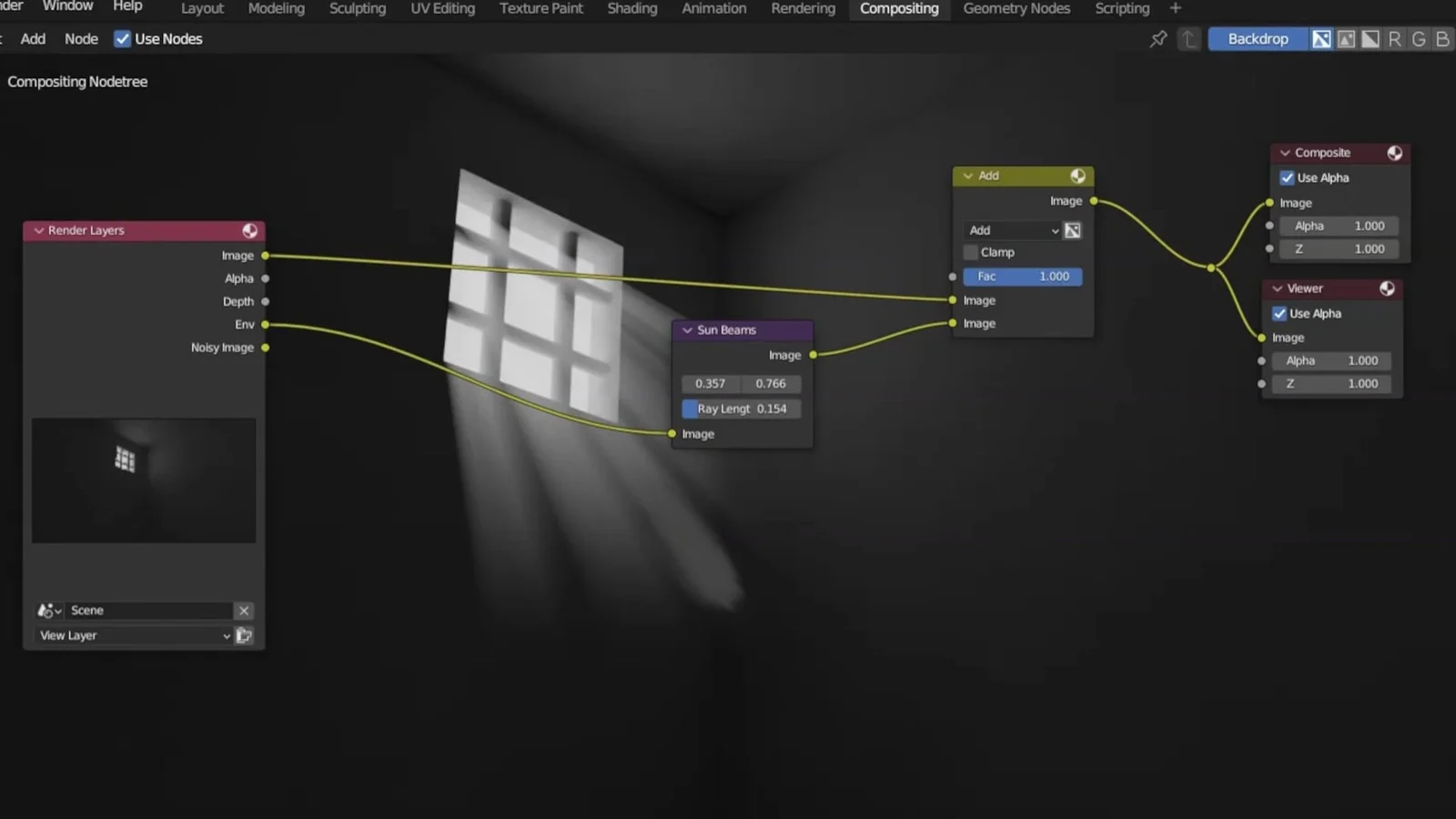
Task: Toggle the Backdrop button
Action: 1258,39
